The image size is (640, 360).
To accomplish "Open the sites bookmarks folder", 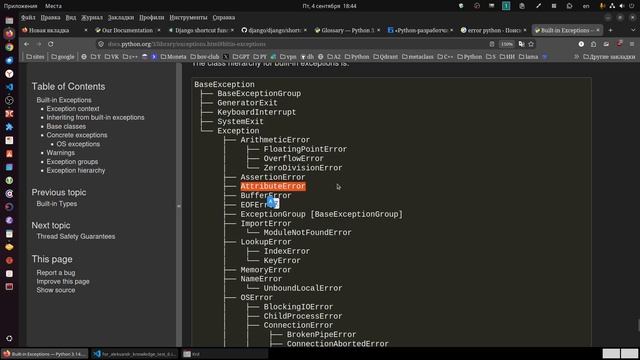I will pos(35,57).
